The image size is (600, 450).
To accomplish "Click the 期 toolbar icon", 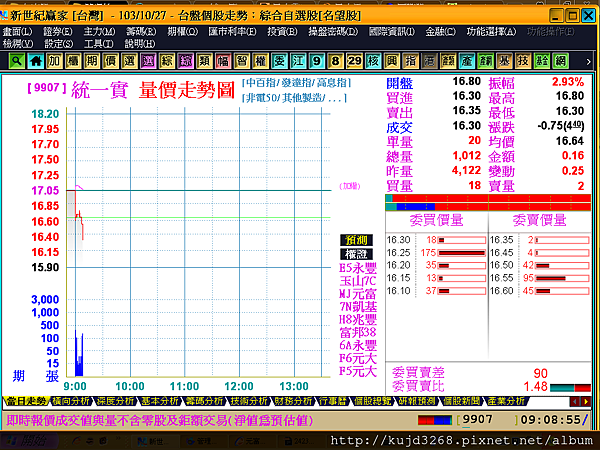I will [x=92, y=61].
